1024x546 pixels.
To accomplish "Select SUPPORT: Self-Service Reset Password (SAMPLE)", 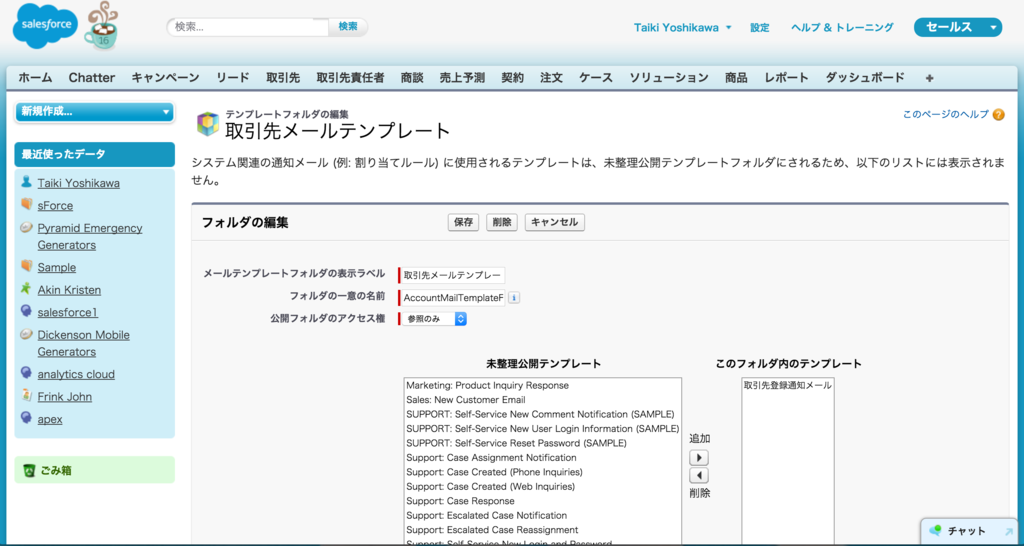I will (543, 443).
